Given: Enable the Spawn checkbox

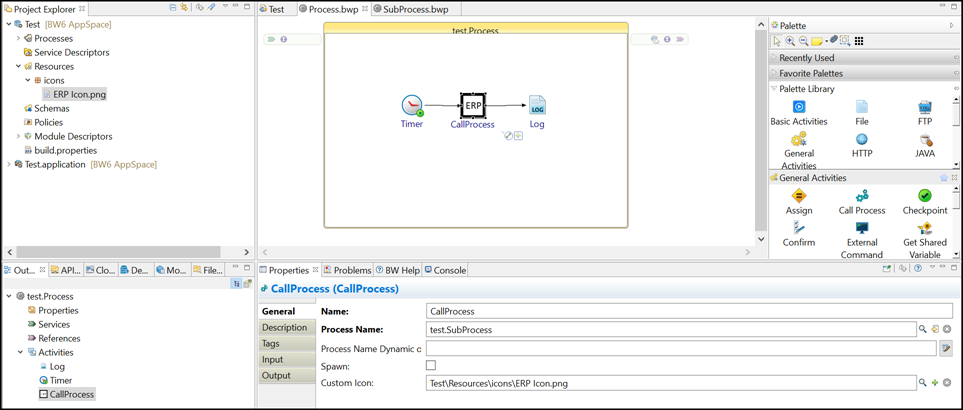Looking at the screenshot, I should coord(431,366).
